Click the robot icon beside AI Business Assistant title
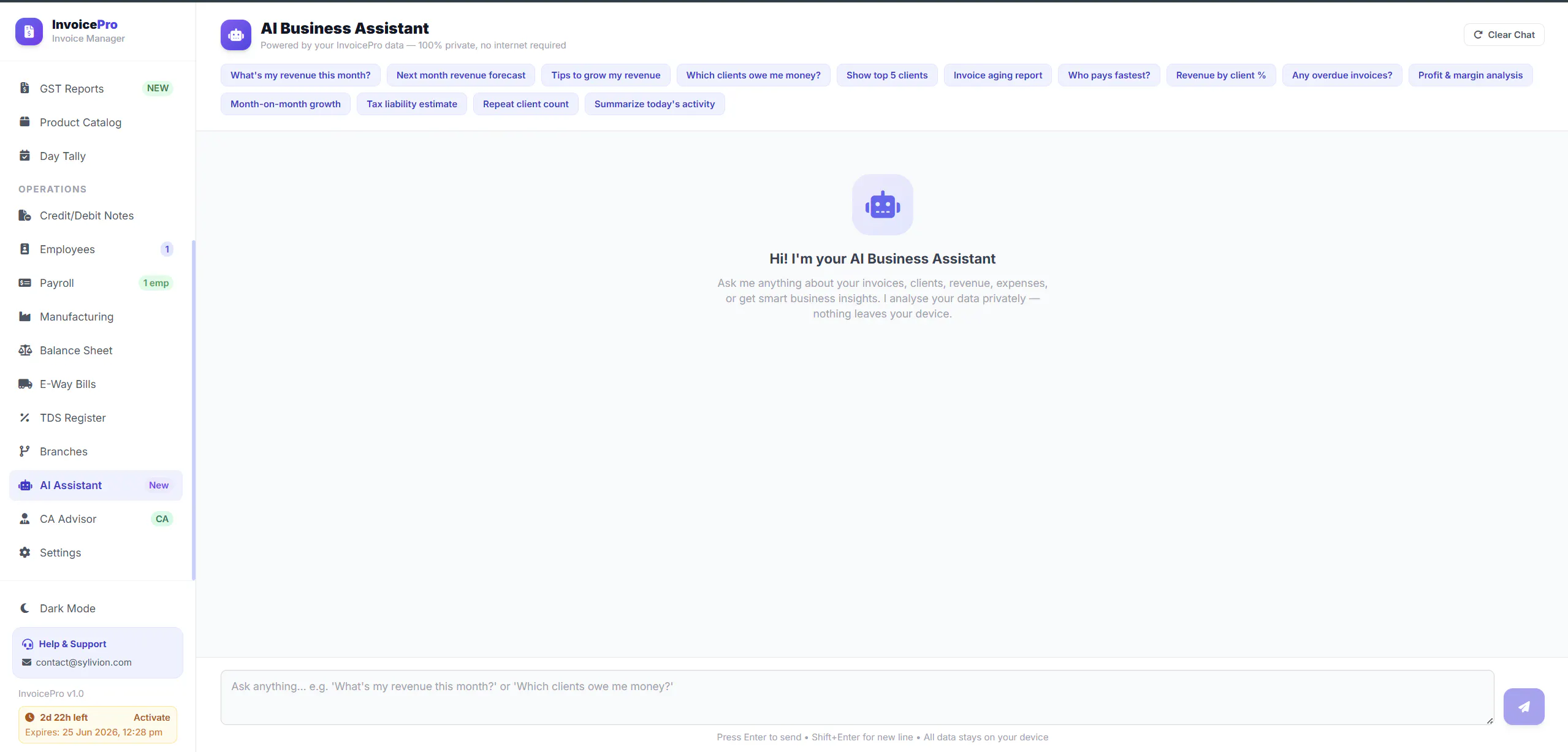Viewport: 1568px width, 752px height. tap(236, 35)
